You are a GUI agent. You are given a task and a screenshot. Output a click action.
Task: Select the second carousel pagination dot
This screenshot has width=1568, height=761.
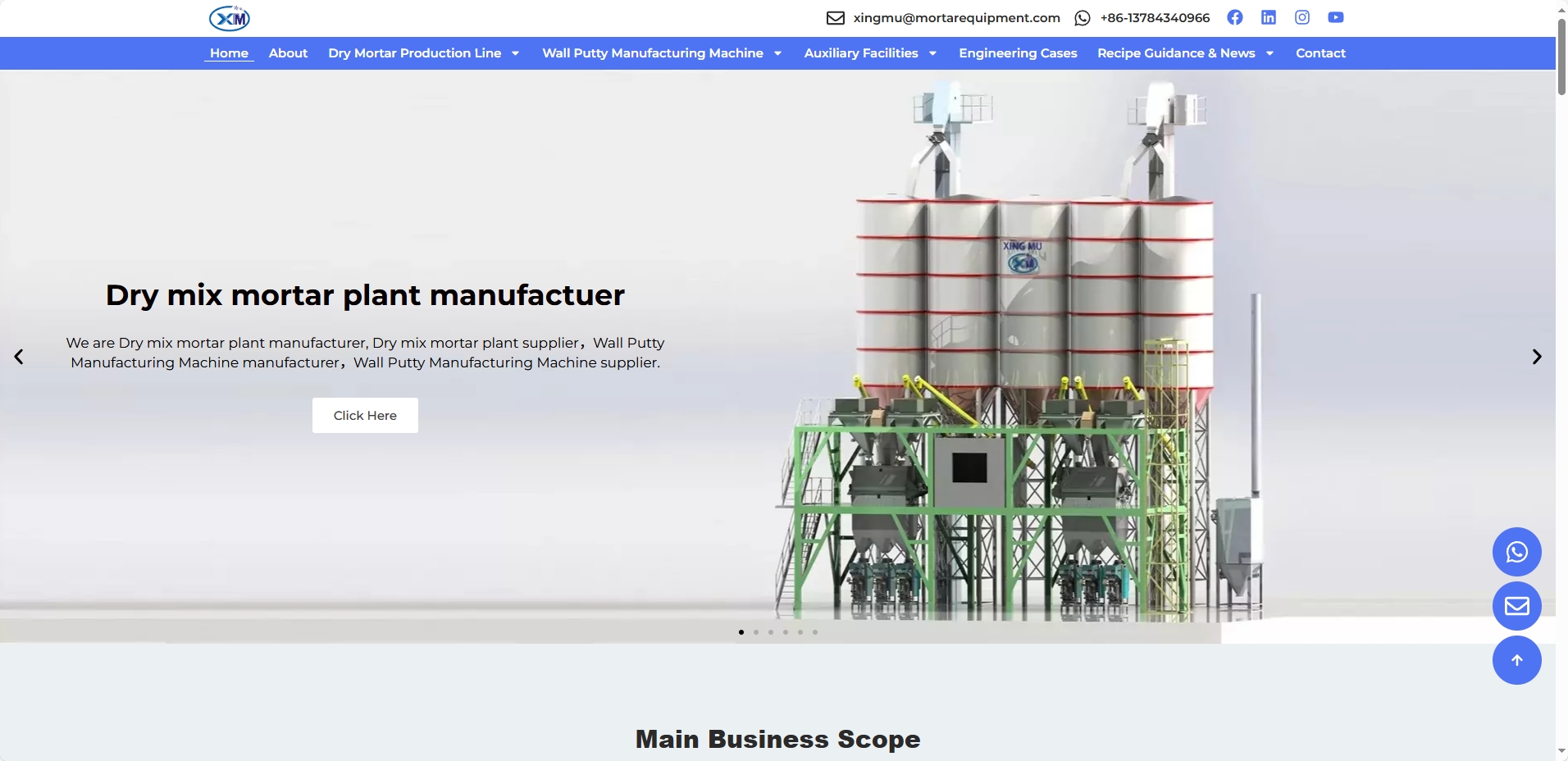pos(756,632)
